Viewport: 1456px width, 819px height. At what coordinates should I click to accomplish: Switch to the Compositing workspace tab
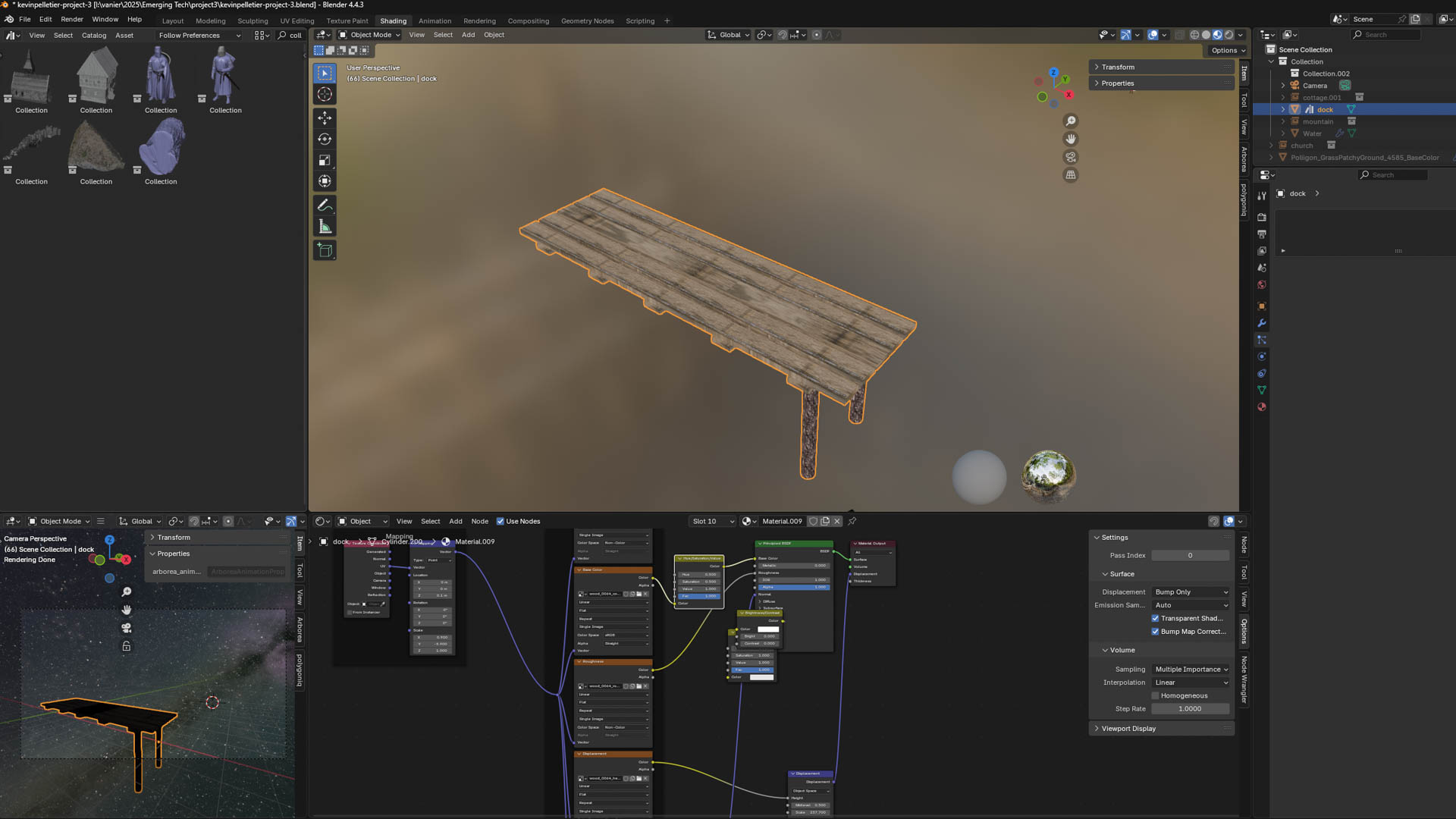coord(528,21)
